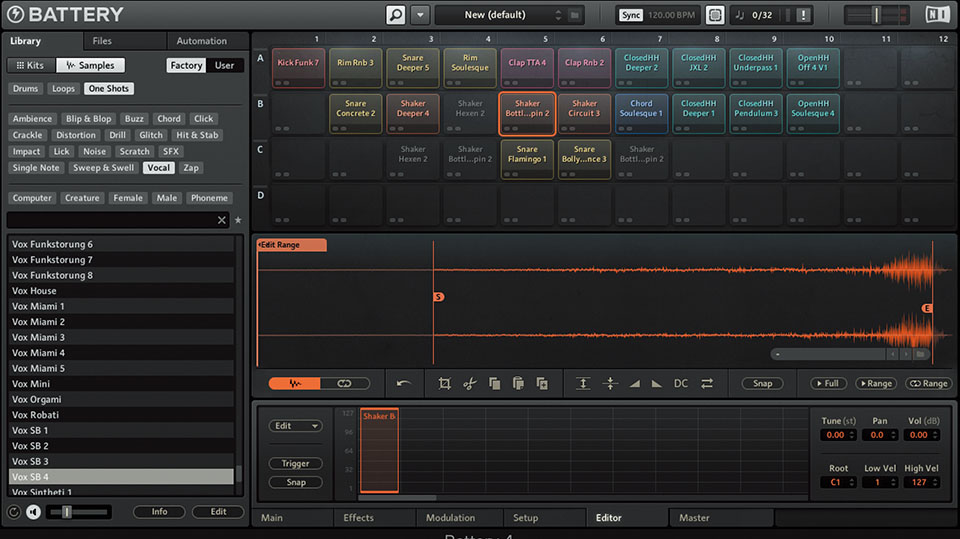Click the play Full button
This screenshot has height=539, width=960.
[x=828, y=383]
